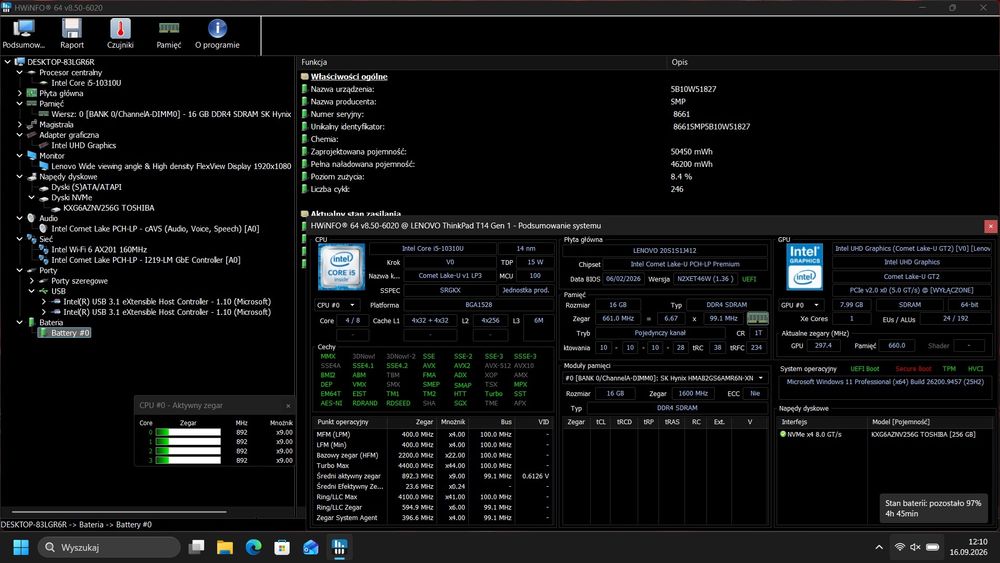The image size is (1000, 563).
Task: Click the Turbo Max operating point row
Action: tap(433, 465)
